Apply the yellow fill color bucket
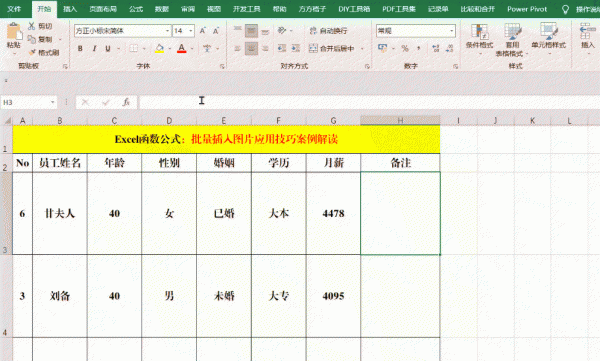Image resolution: width=600 pixels, height=361 pixels. tap(160, 48)
